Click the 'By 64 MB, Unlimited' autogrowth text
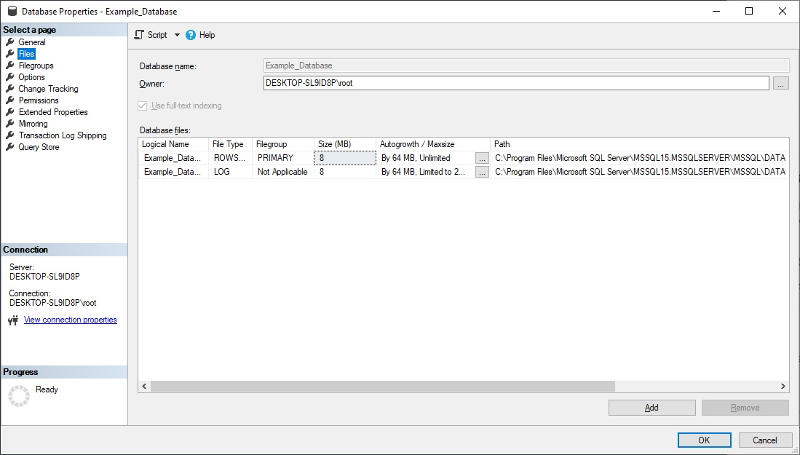Screen dimensions: 800x455 tap(416, 158)
